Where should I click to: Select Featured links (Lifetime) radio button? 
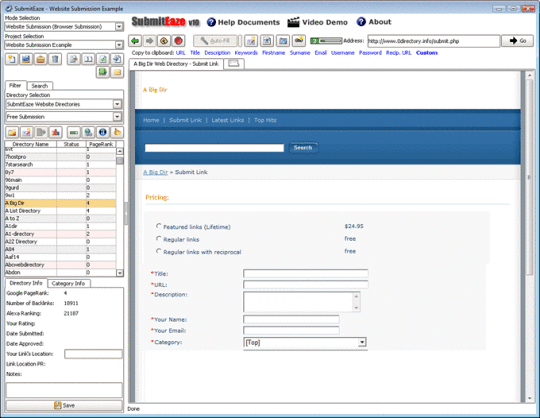(x=158, y=226)
